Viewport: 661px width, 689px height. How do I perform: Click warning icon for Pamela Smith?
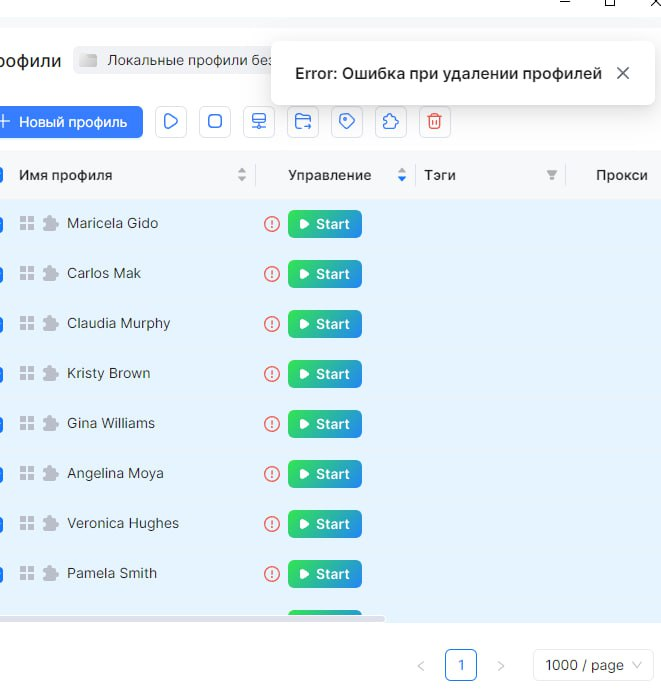[272, 574]
